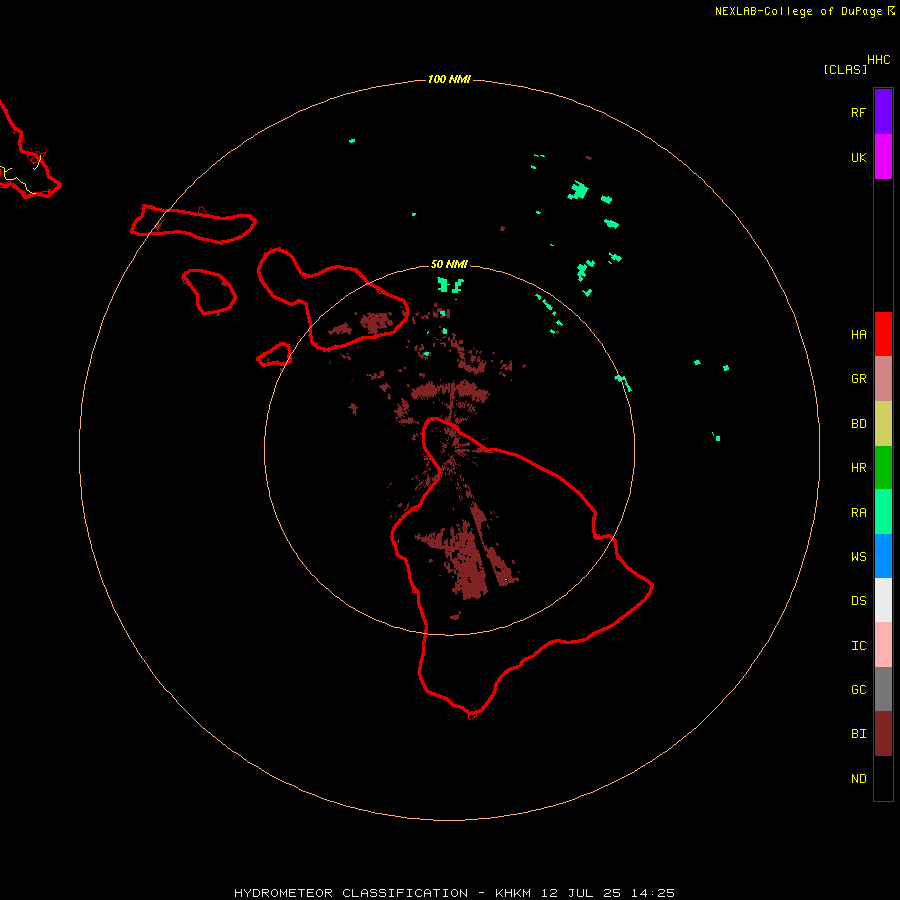Click the 100 NMI range ring label
The width and height of the screenshot is (900, 900).
pyautogui.click(x=449, y=79)
